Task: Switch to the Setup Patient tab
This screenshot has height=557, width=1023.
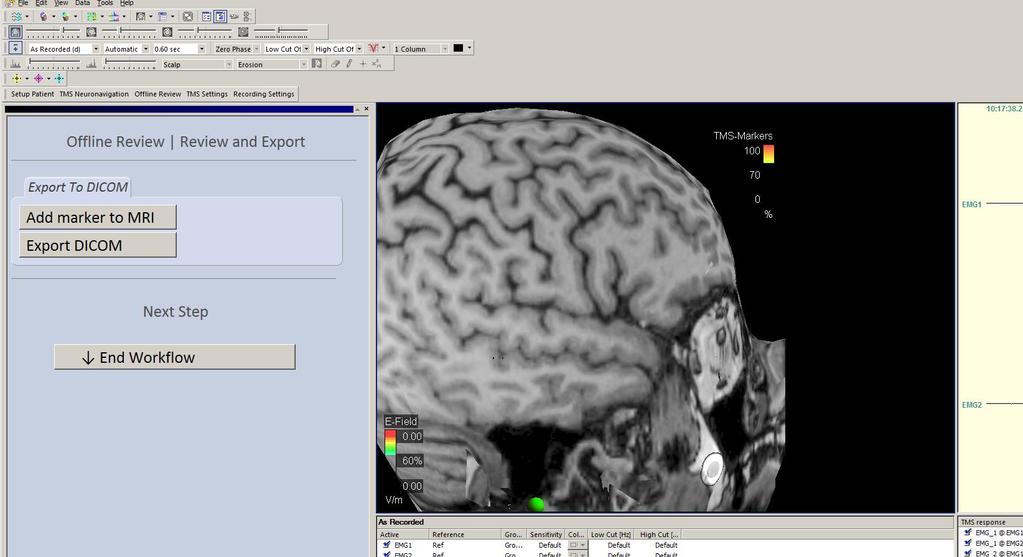Action: pyautogui.click(x=32, y=94)
